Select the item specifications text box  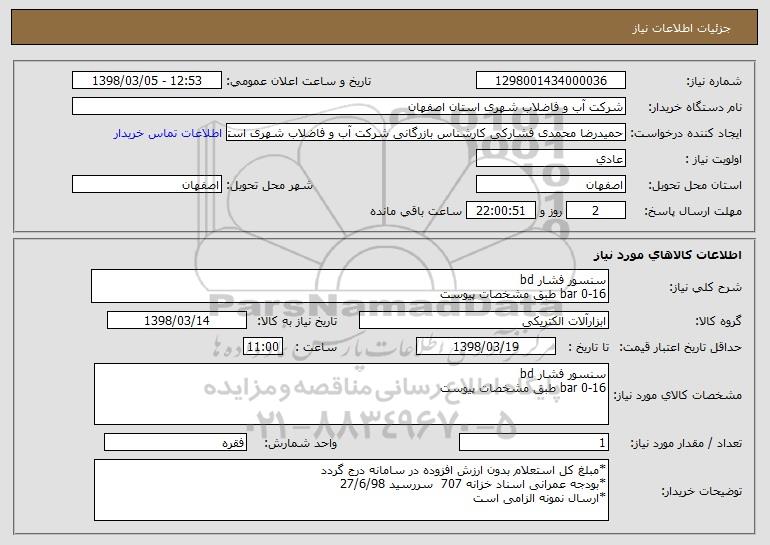(x=351, y=394)
